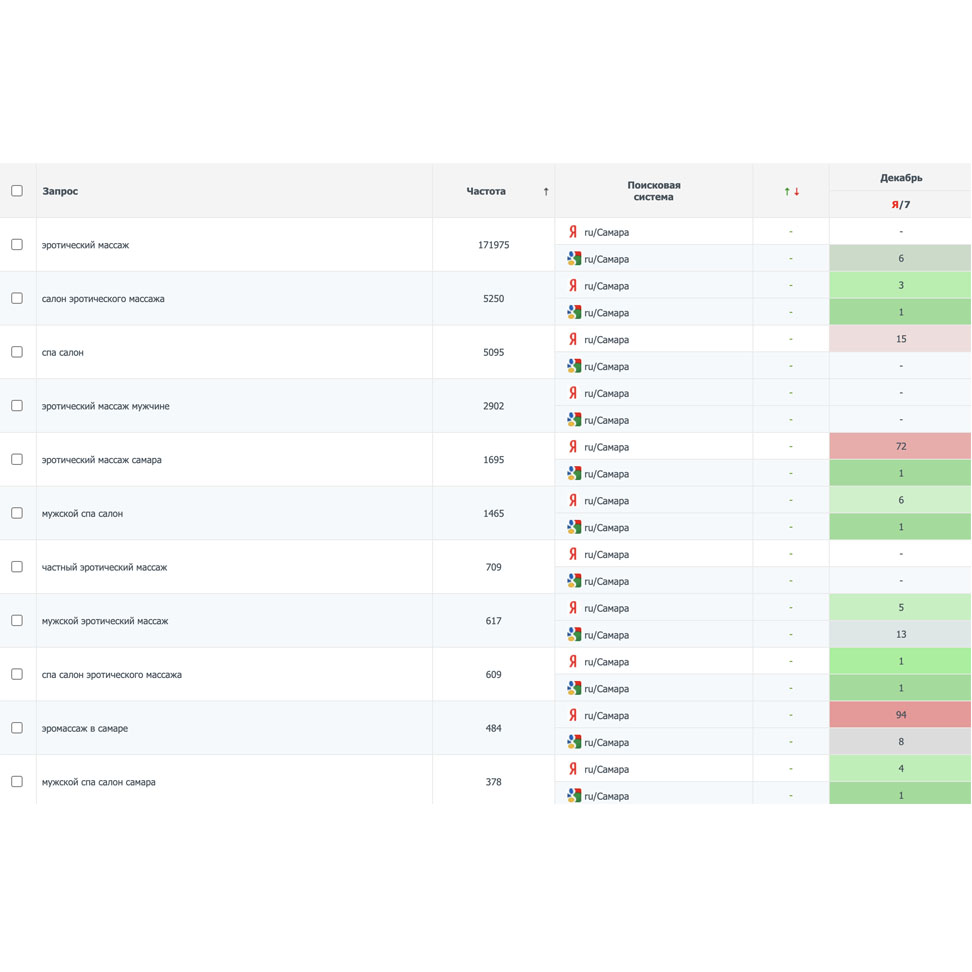The width and height of the screenshot is (972, 972).
Task: Click Yandex icon for "эромассаж в самаре"
Action: [x=573, y=715]
